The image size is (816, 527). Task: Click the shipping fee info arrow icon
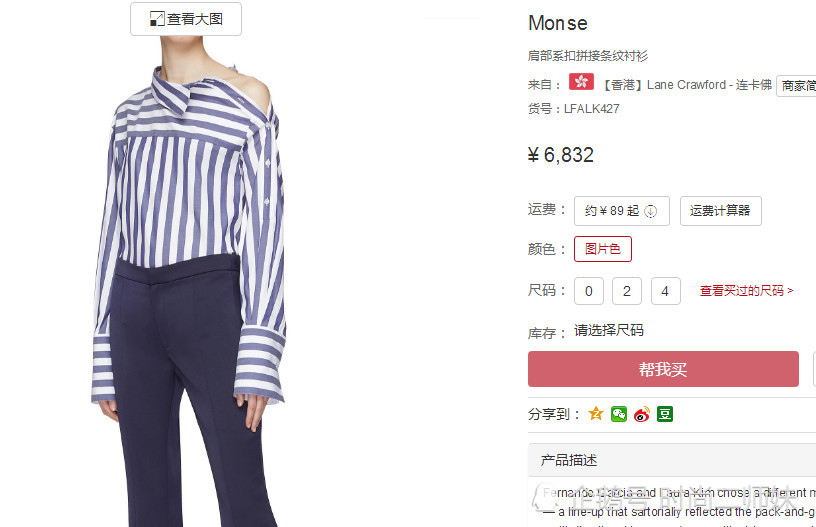tap(651, 211)
